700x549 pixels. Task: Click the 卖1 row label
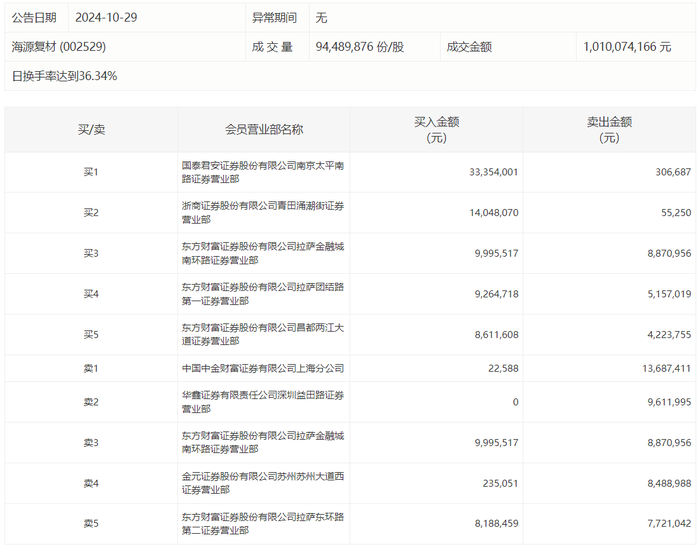(91, 368)
